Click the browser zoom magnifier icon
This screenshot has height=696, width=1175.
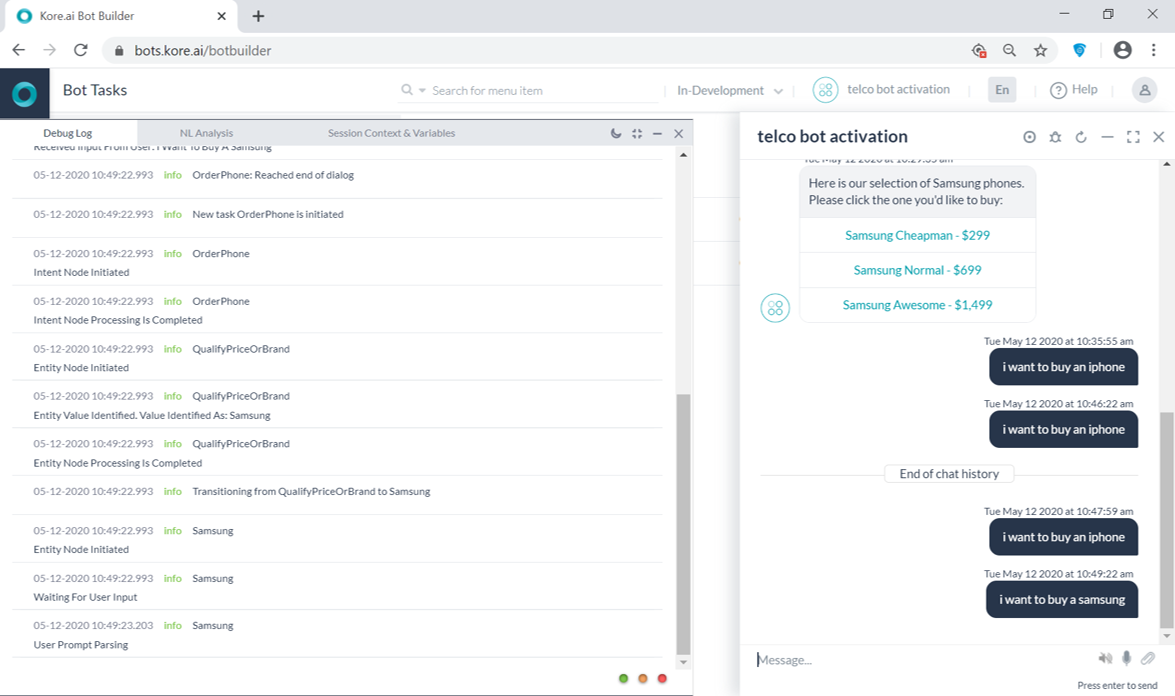tap(1009, 50)
